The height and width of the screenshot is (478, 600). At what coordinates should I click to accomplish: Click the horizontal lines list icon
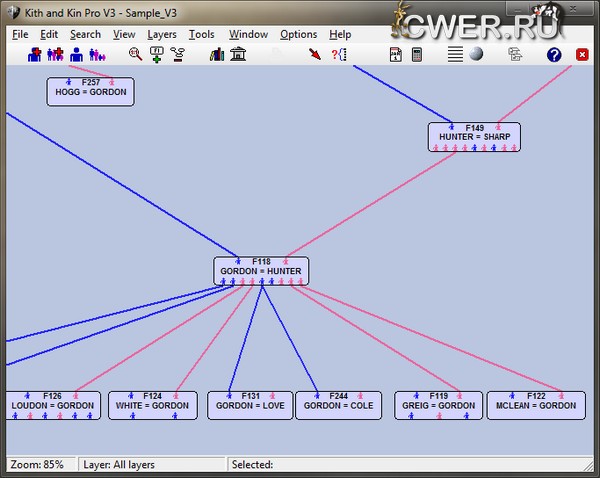click(x=455, y=54)
